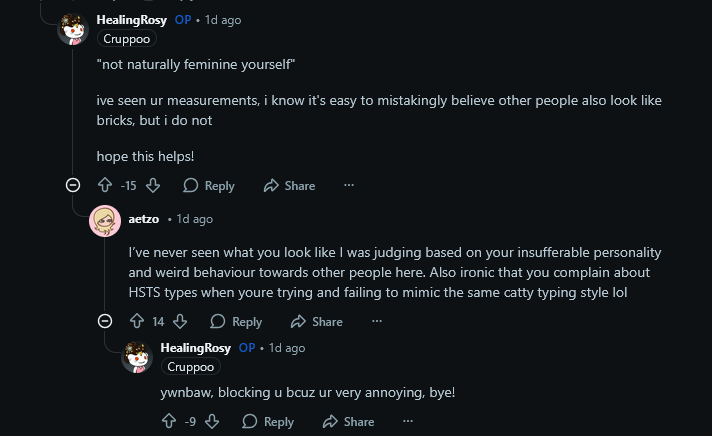Image resolution: width=712 pixels, height=436 pixels.
Task: Open more options on the -15 comment
Action: [349, 185]
